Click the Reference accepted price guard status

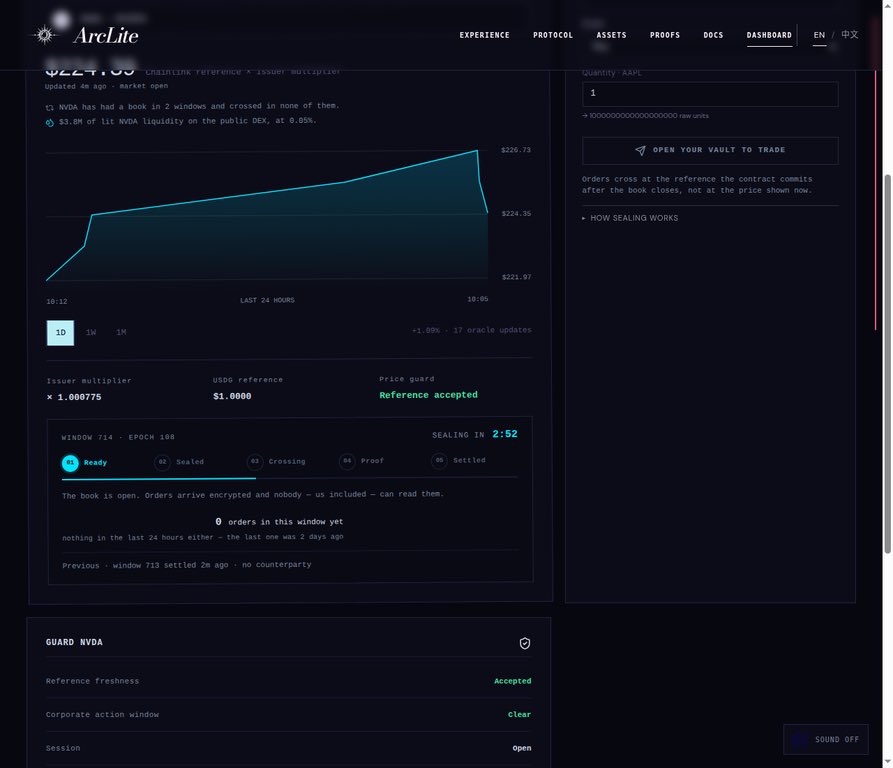(428, 395)
